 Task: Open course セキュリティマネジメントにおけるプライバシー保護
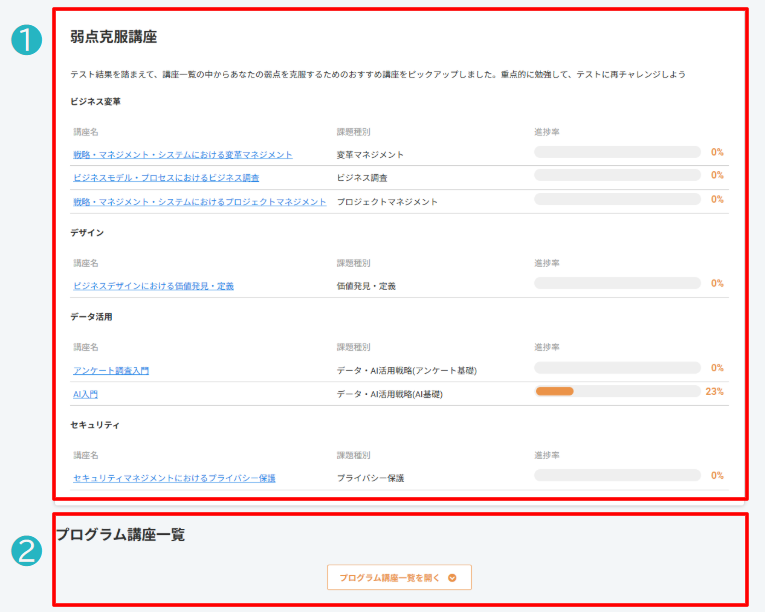[174, 478]
